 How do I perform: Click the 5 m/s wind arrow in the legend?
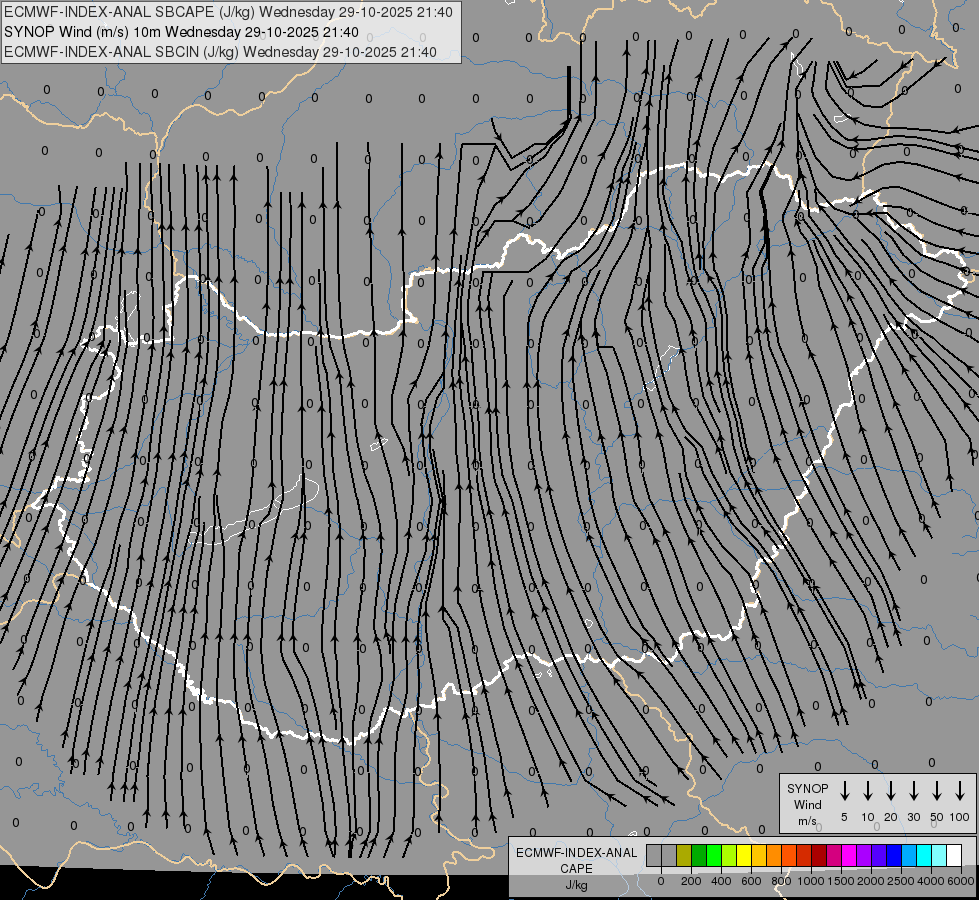844,791
